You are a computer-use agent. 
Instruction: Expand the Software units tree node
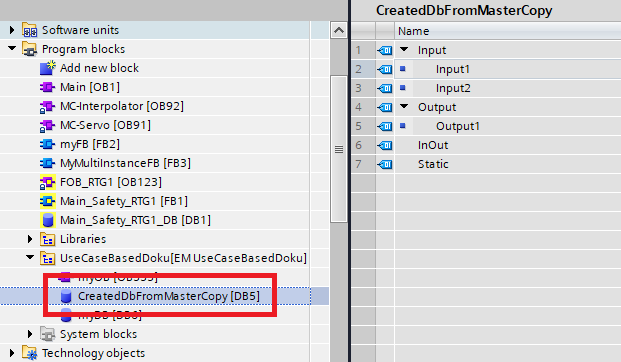click(11, 30)
